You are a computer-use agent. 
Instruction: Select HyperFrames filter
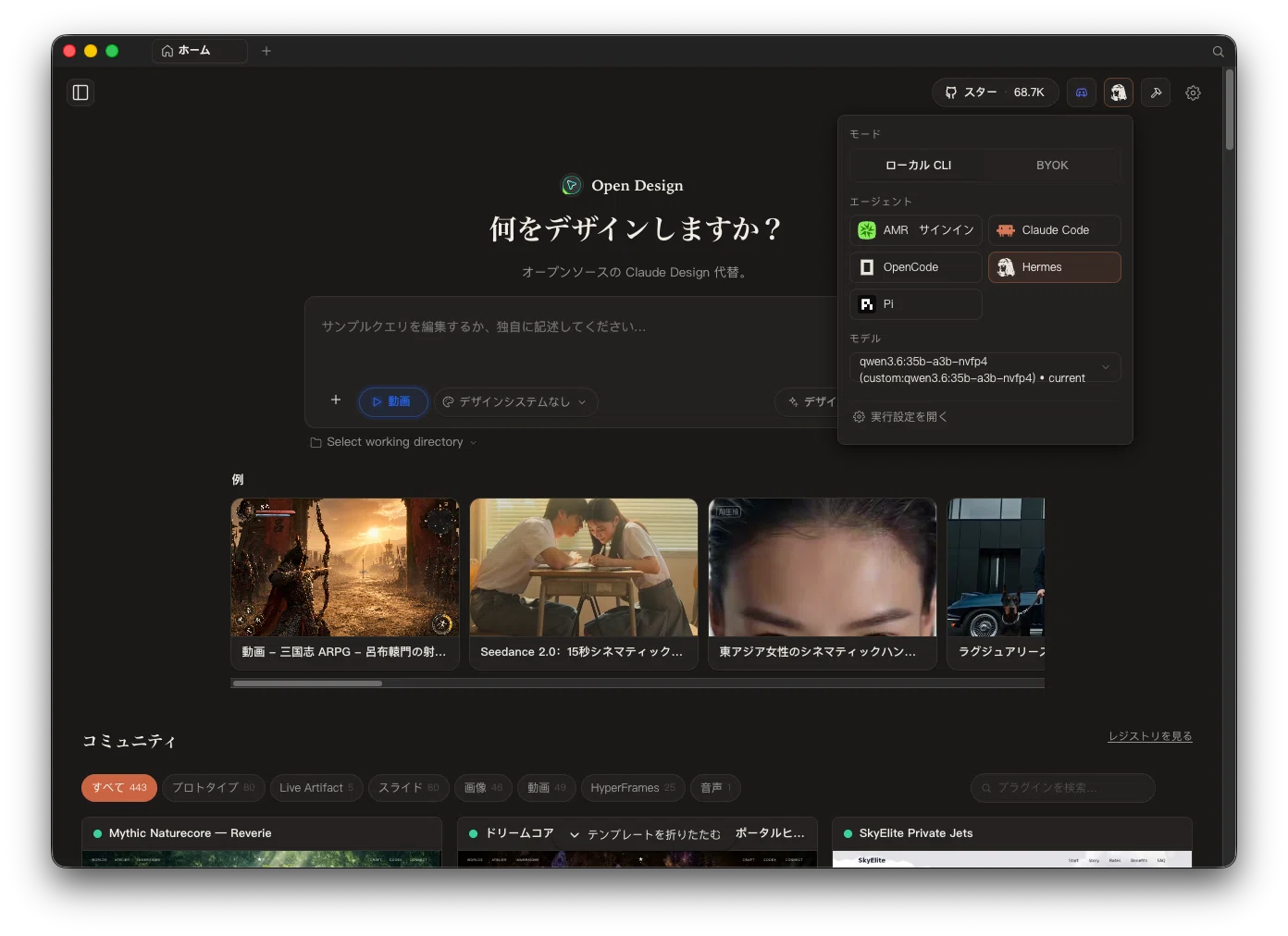(633, 788)
